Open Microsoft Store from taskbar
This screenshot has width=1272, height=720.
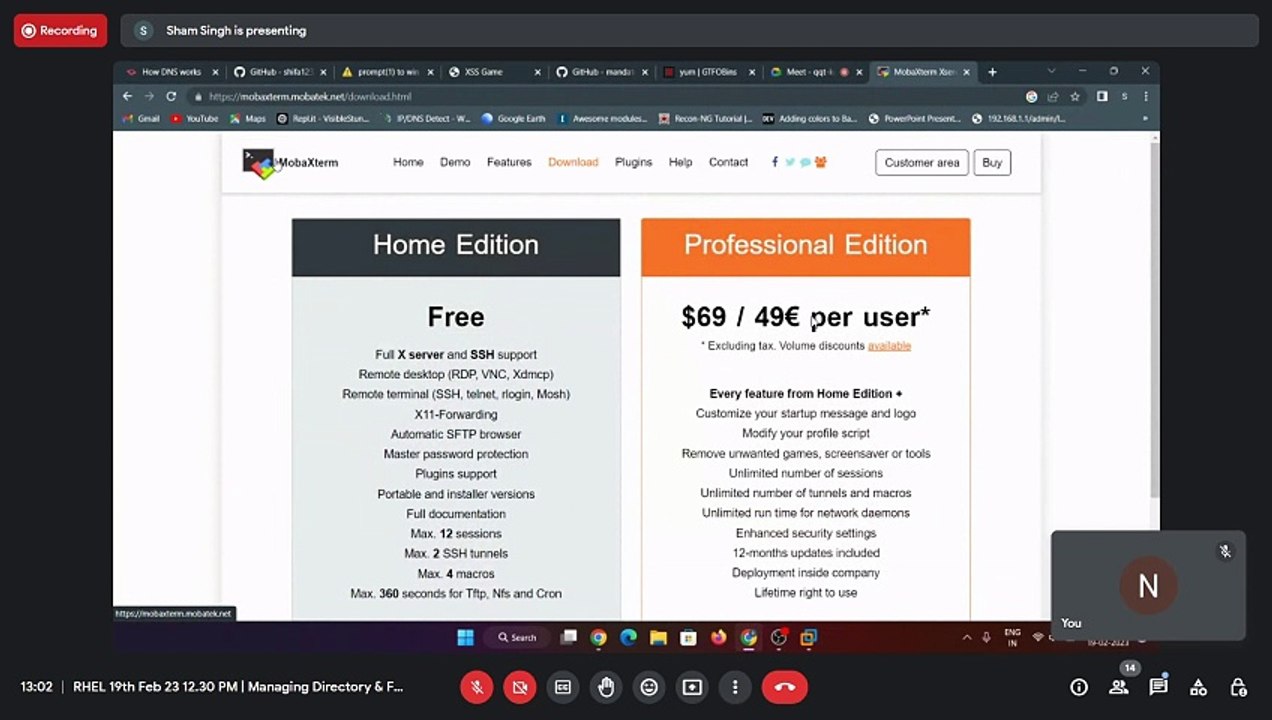pos(688,637)
